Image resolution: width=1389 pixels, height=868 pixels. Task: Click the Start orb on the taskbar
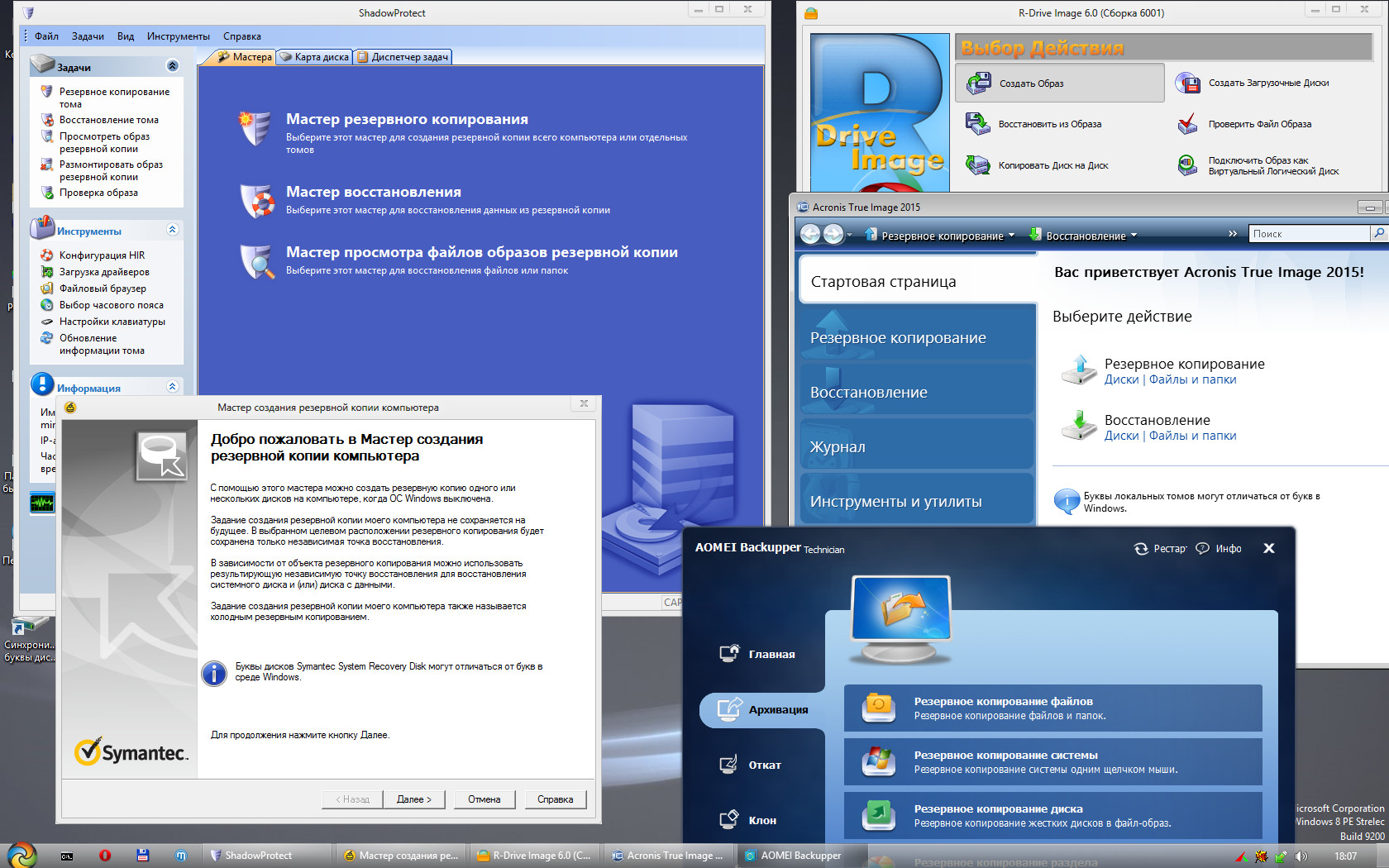[22, 855]
